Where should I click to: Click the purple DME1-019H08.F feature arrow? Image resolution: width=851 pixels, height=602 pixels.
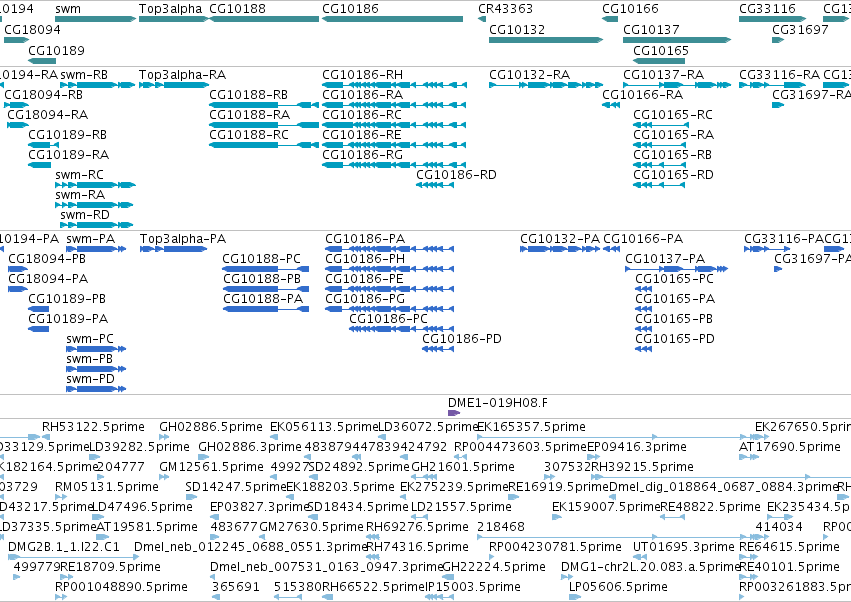(x=453, y=413)
